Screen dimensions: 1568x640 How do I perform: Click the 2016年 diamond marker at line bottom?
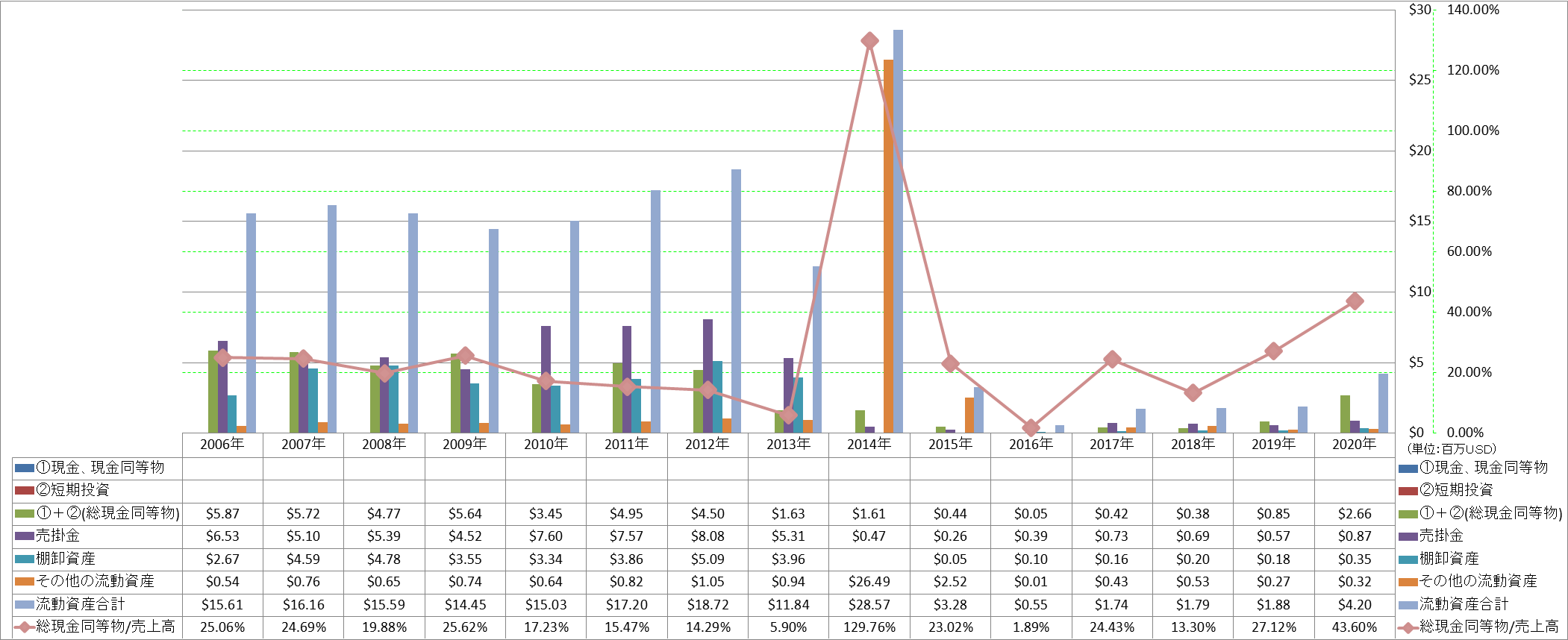pos(1031,427)
